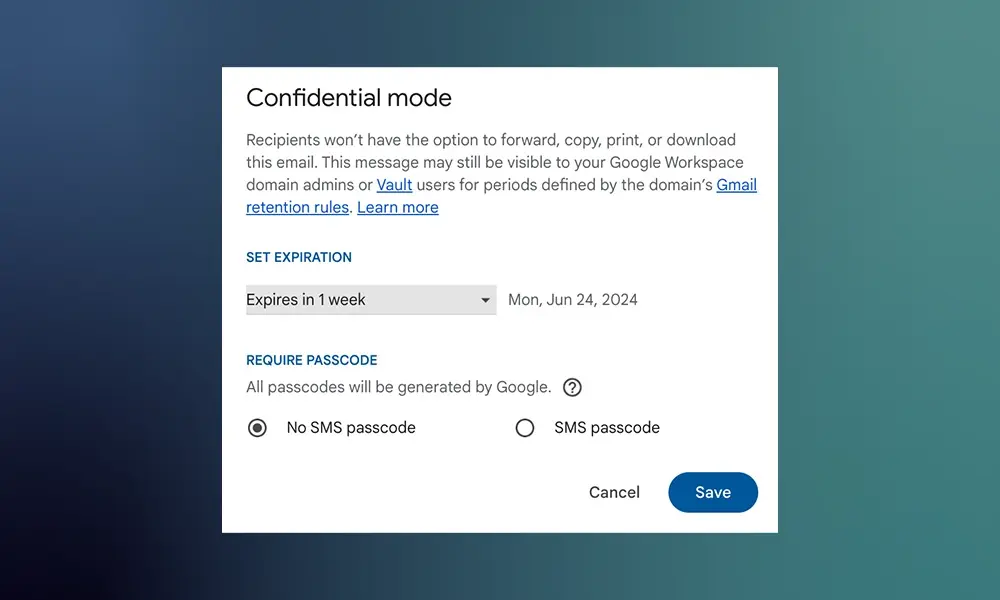Open the 'Expires in 1 week' dropdown
Viewport: 1000px width, 600px height.
pyautogui.click(x=360, y=300)
